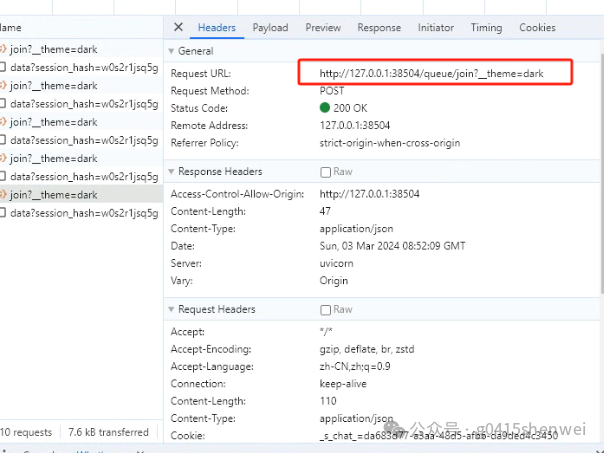Collapse the Response Headers section

tap(171, 171)
